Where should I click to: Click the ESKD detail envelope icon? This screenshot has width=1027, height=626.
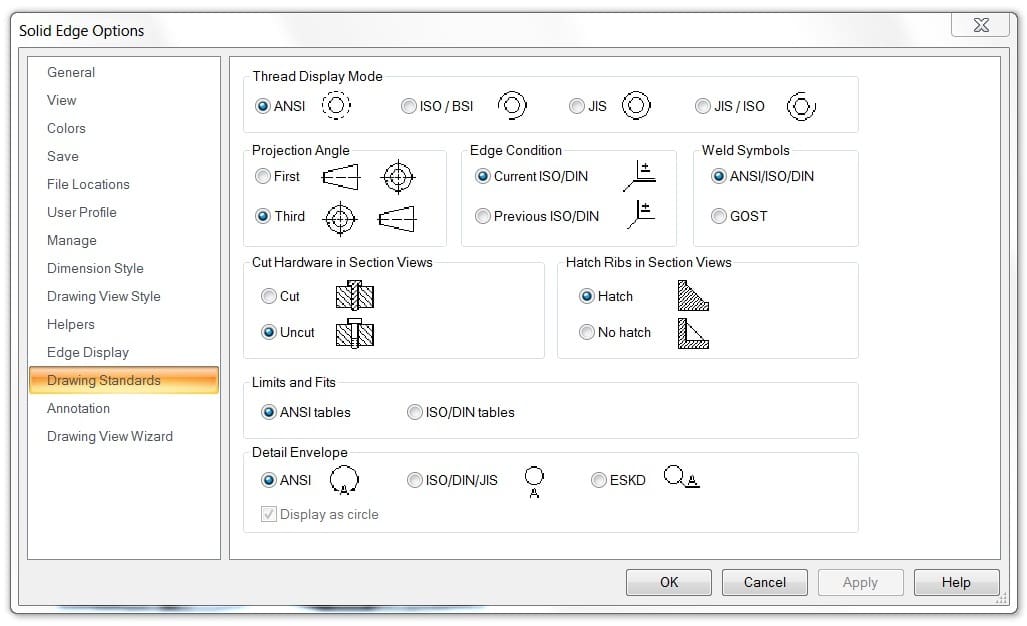681,479
